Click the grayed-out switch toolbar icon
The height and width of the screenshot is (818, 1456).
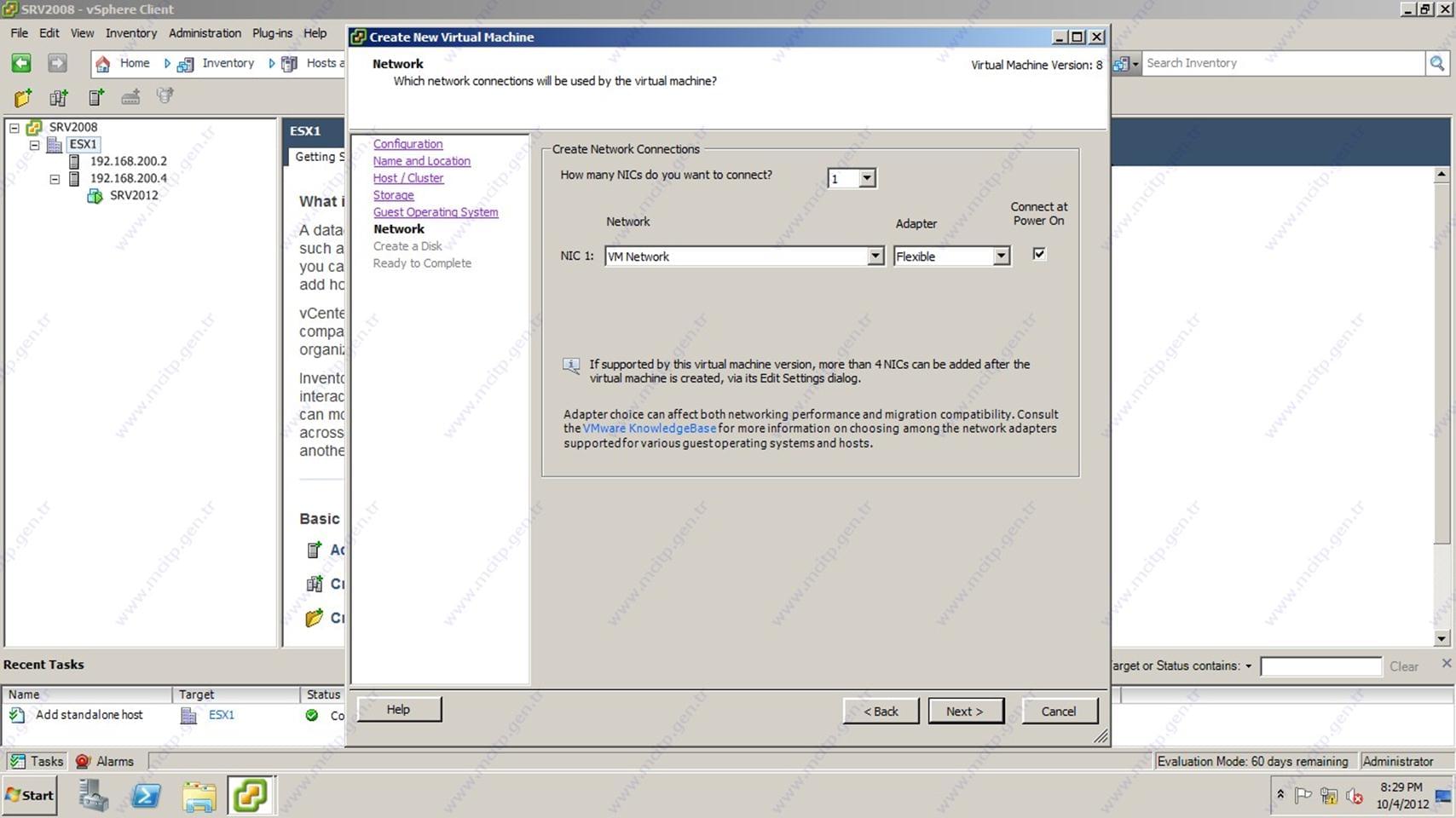point(130,97)
